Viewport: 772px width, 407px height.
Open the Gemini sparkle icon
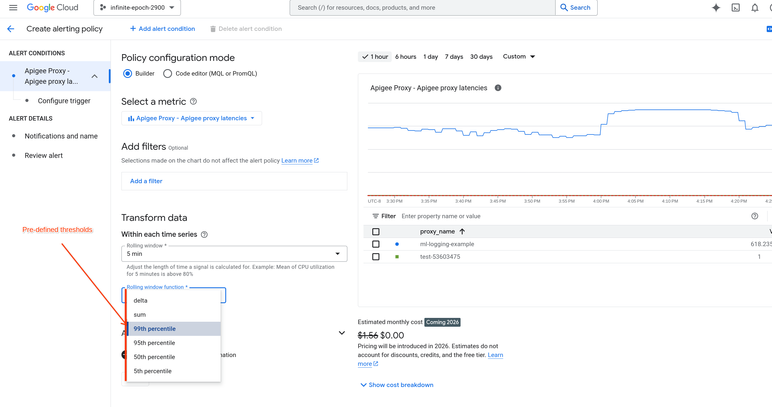(716, 7)
